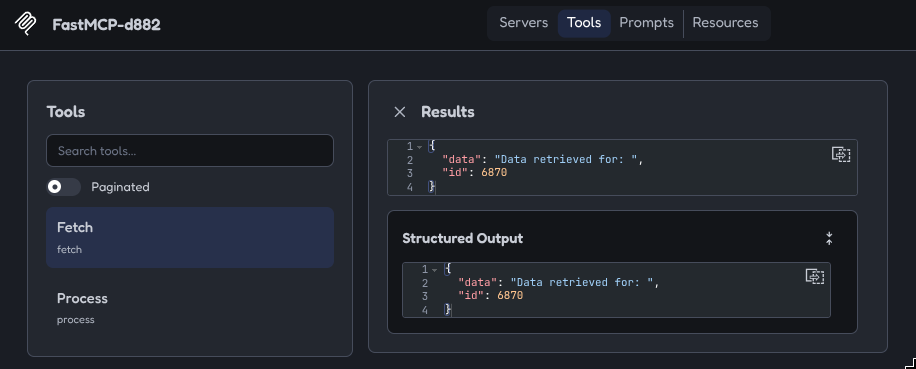The height and width of the screenshot is (369, 916).
Task: Toggle the Paginated switch
Action: 64,187
